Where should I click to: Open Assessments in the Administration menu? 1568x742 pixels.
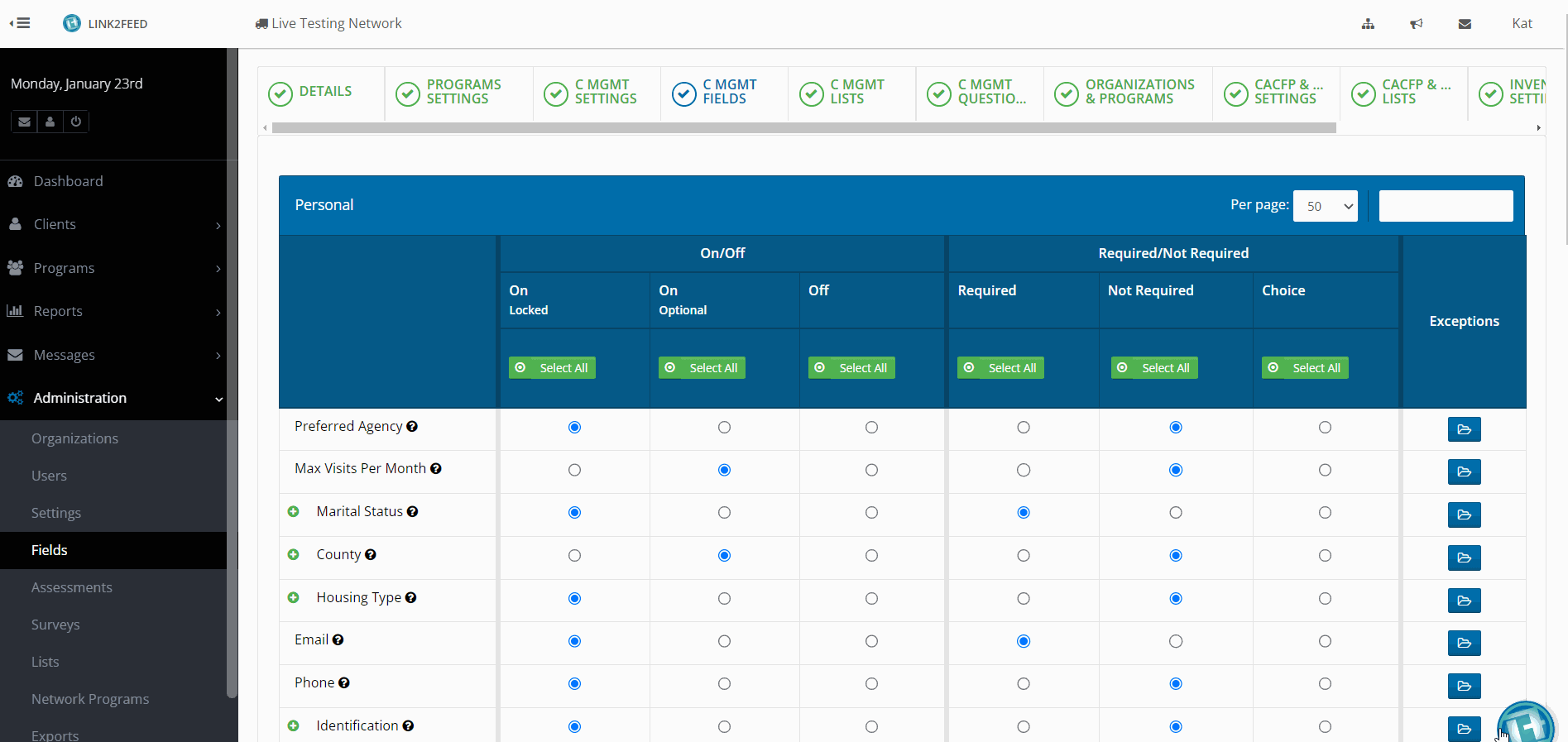(72, 587)
